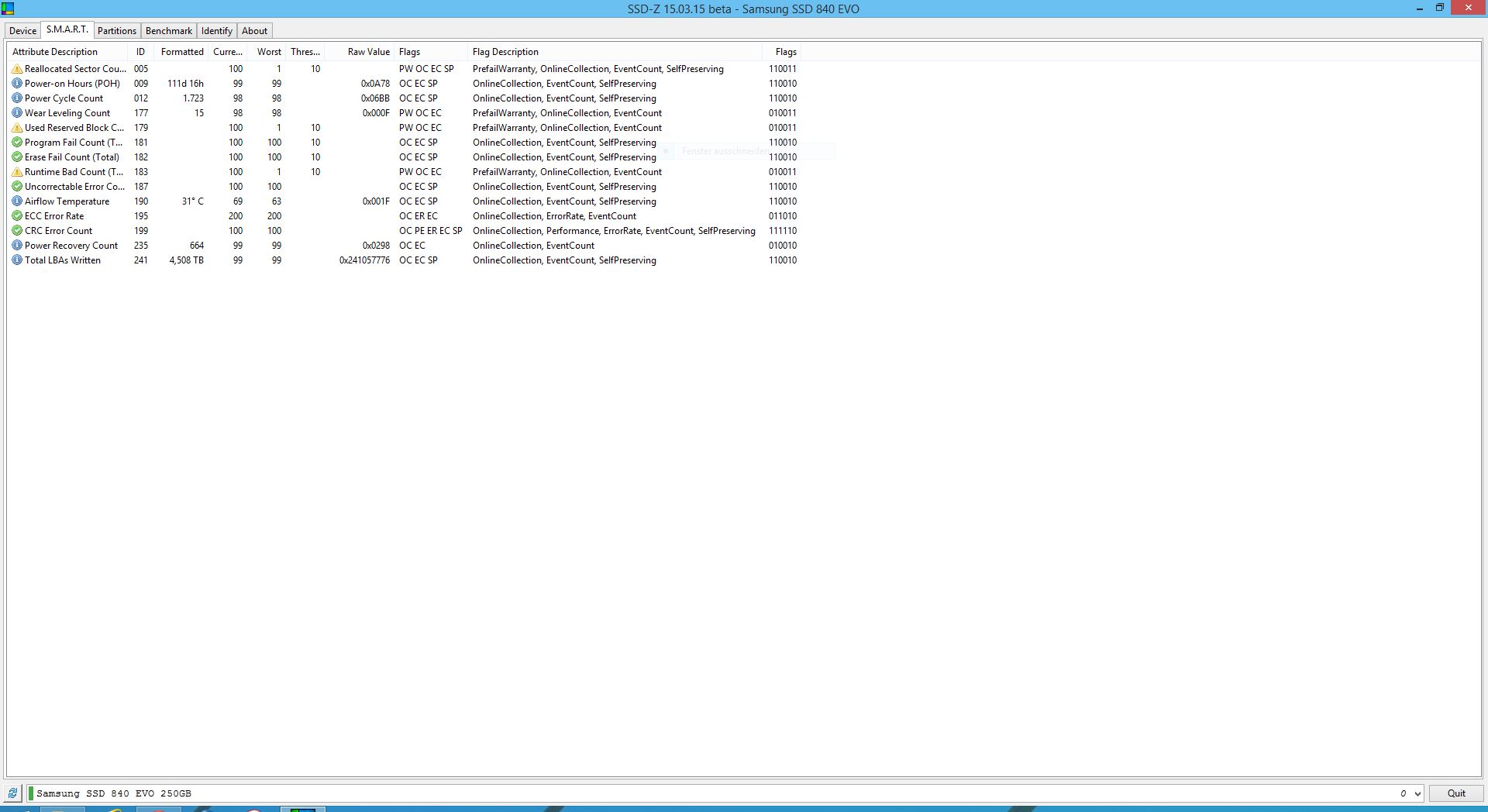Click the warning icon for Reallocated Sector Count
This screenshot has width=1488, height=812.
coord(17,69)
